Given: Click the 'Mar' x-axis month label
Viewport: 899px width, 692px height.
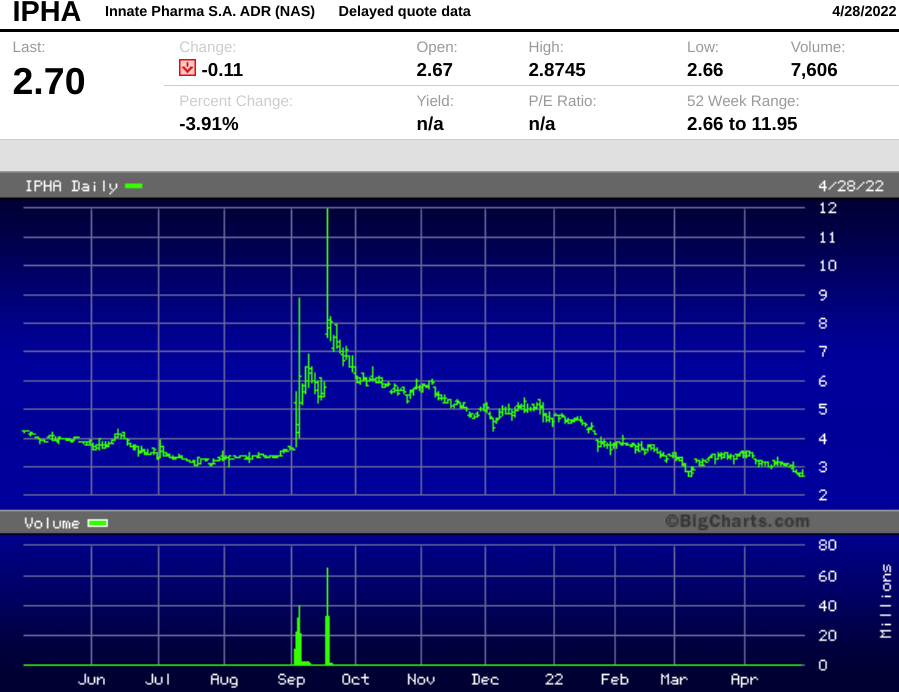Looking at the screenshot, I should click(x=674, y=679).
